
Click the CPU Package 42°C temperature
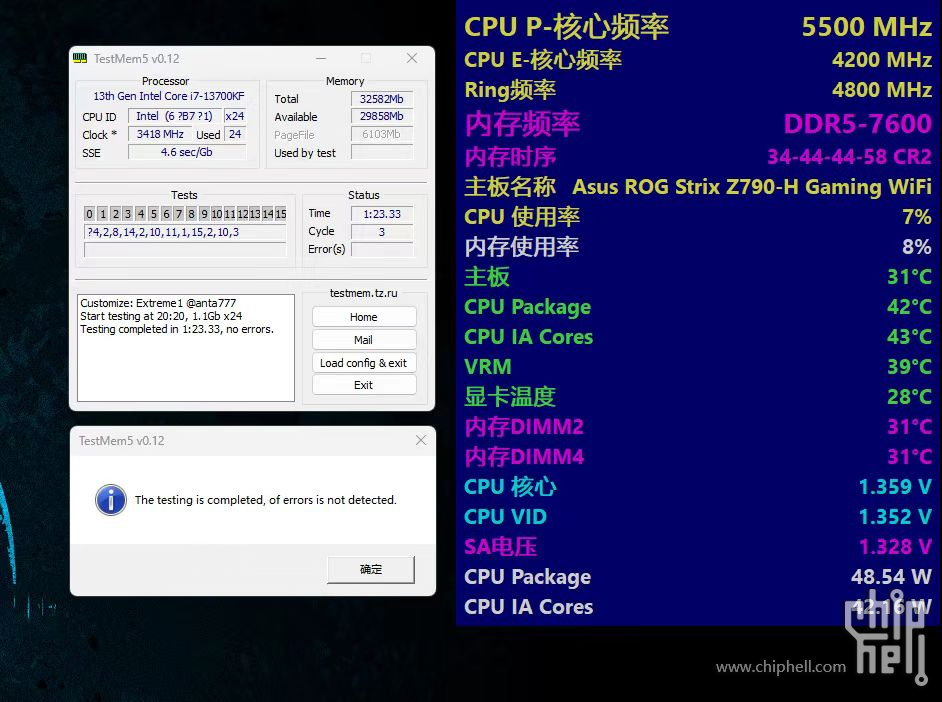910,307
